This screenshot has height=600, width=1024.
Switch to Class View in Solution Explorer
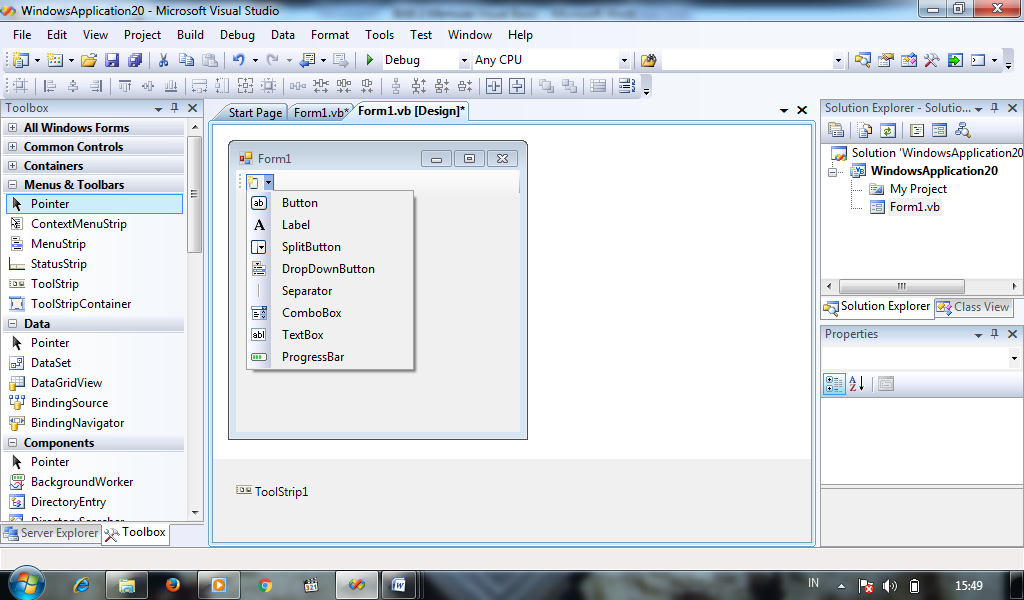click(973, 306)
